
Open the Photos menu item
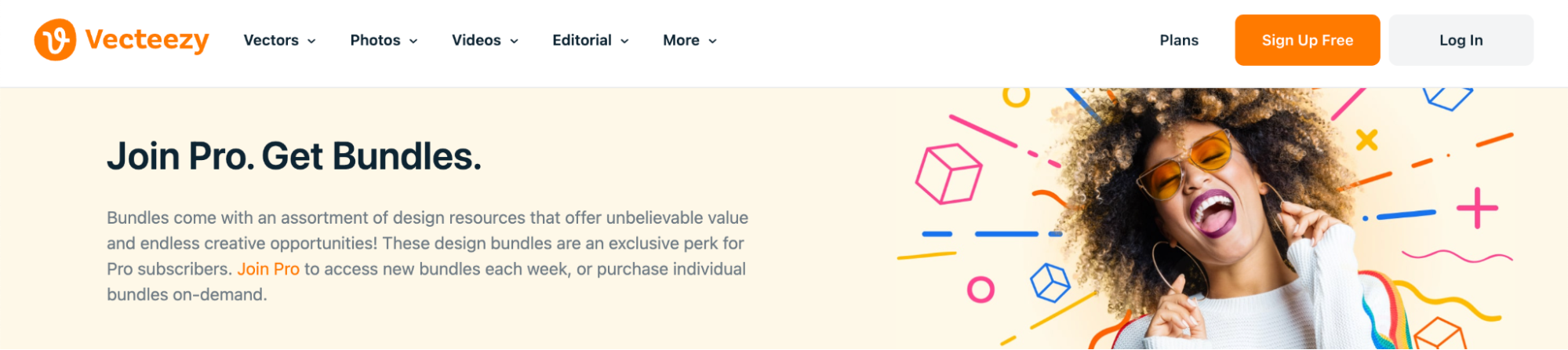375,40
